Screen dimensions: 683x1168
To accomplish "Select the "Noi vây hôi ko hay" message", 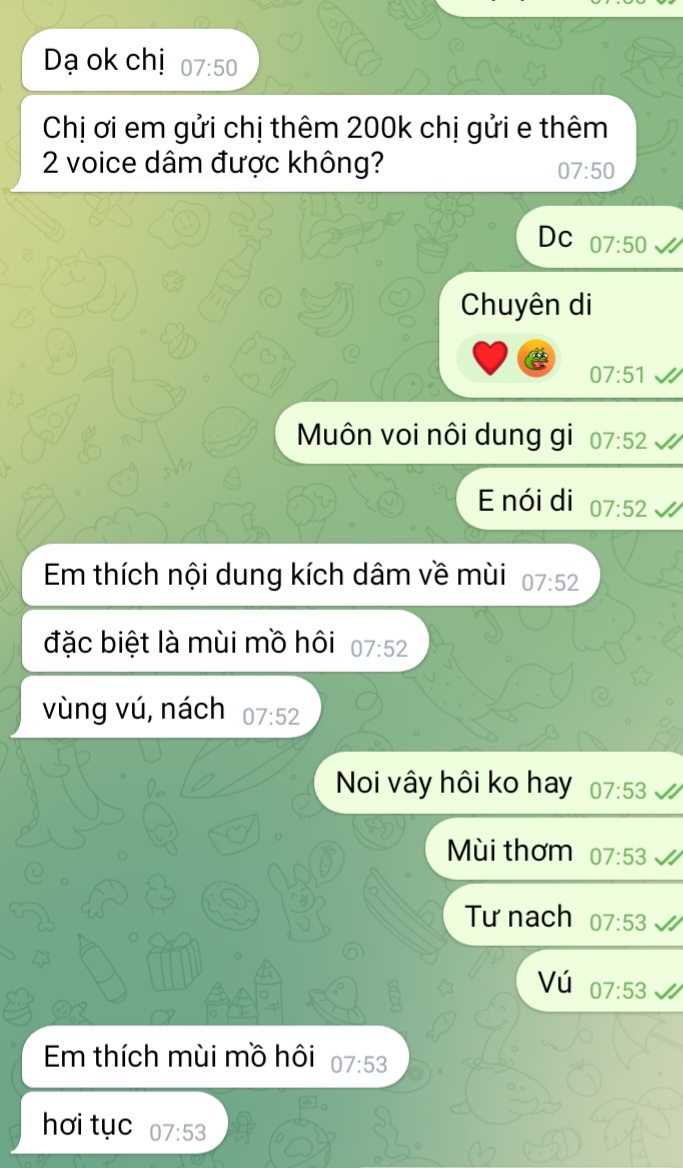I will point(498,783).
